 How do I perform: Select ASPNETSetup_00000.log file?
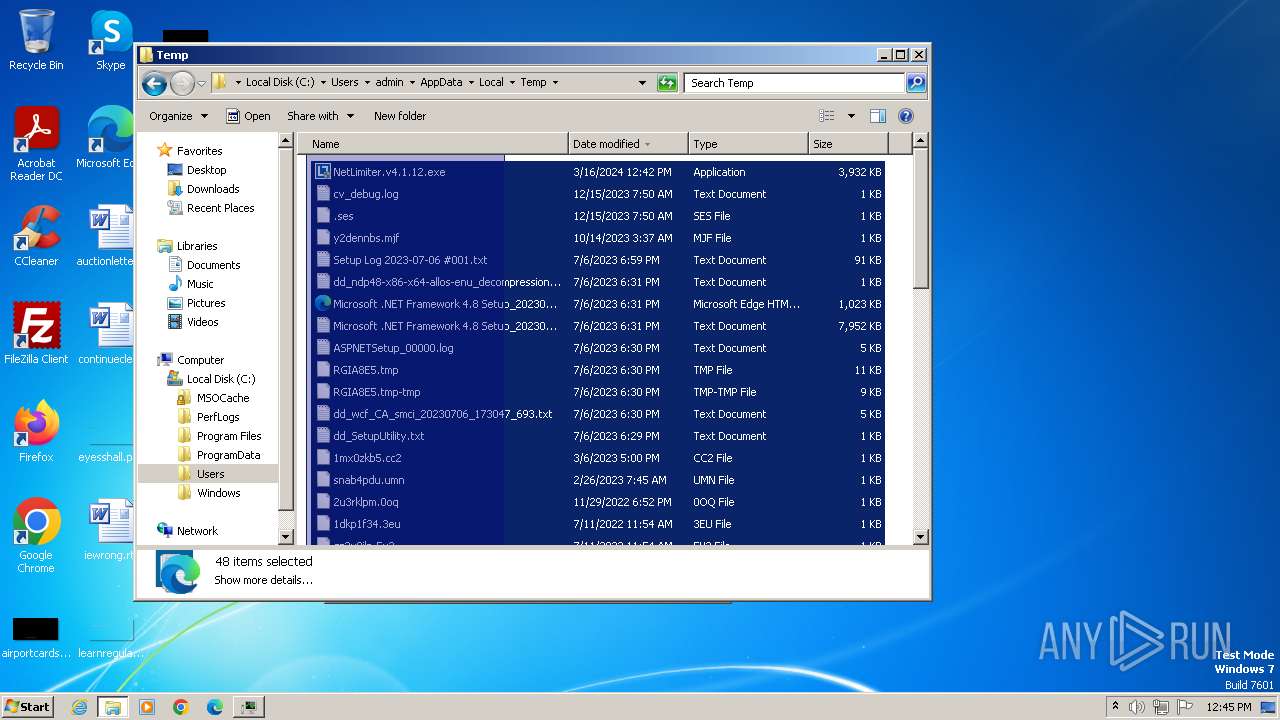click(x=393, y=348)
